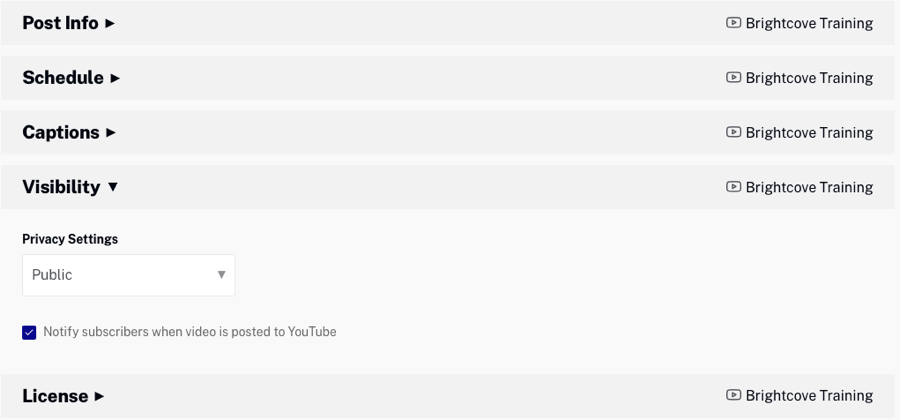Click YouTube icon in Schedule row

point(733,78)
